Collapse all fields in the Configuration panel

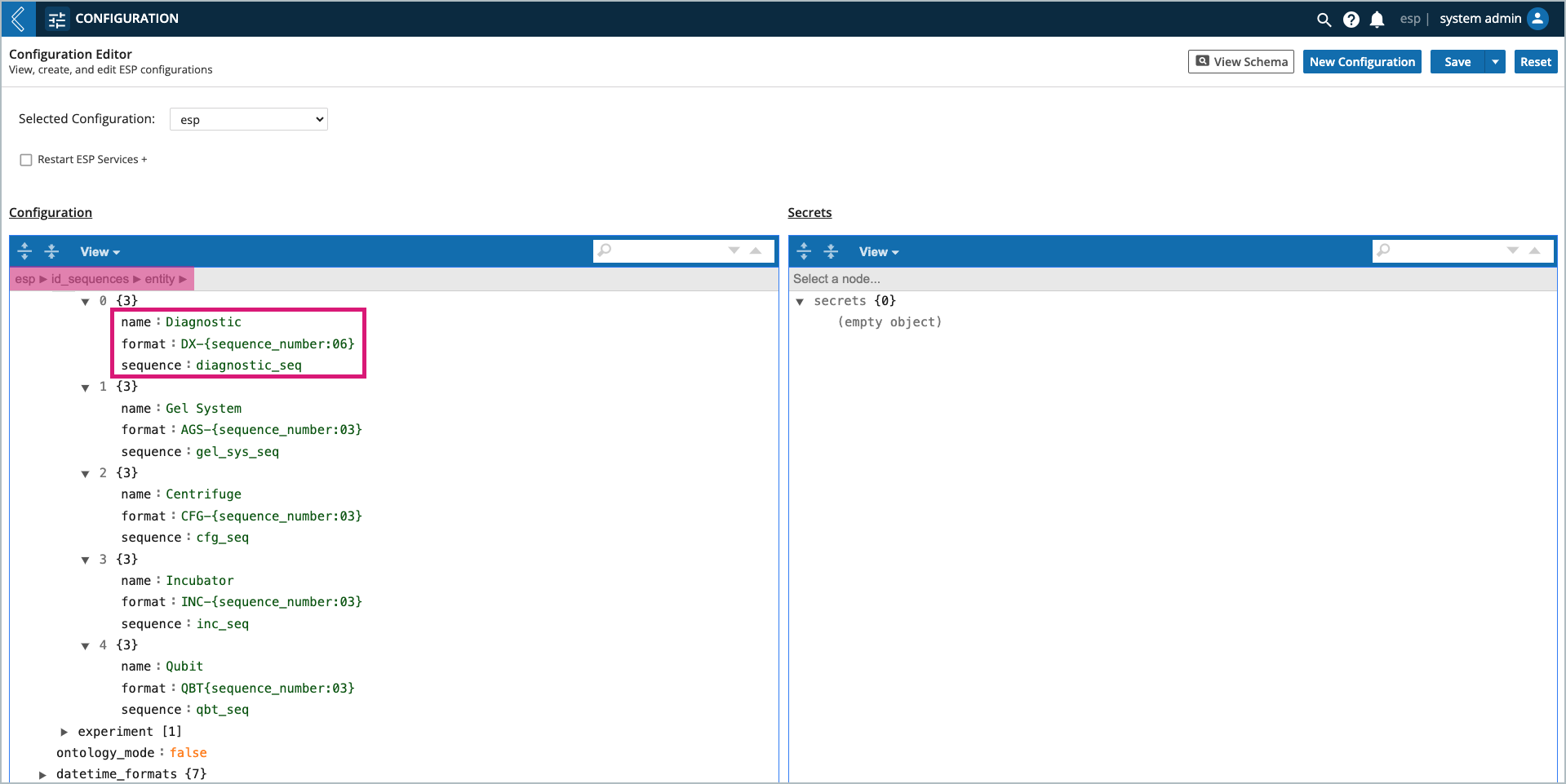(51, 251)
